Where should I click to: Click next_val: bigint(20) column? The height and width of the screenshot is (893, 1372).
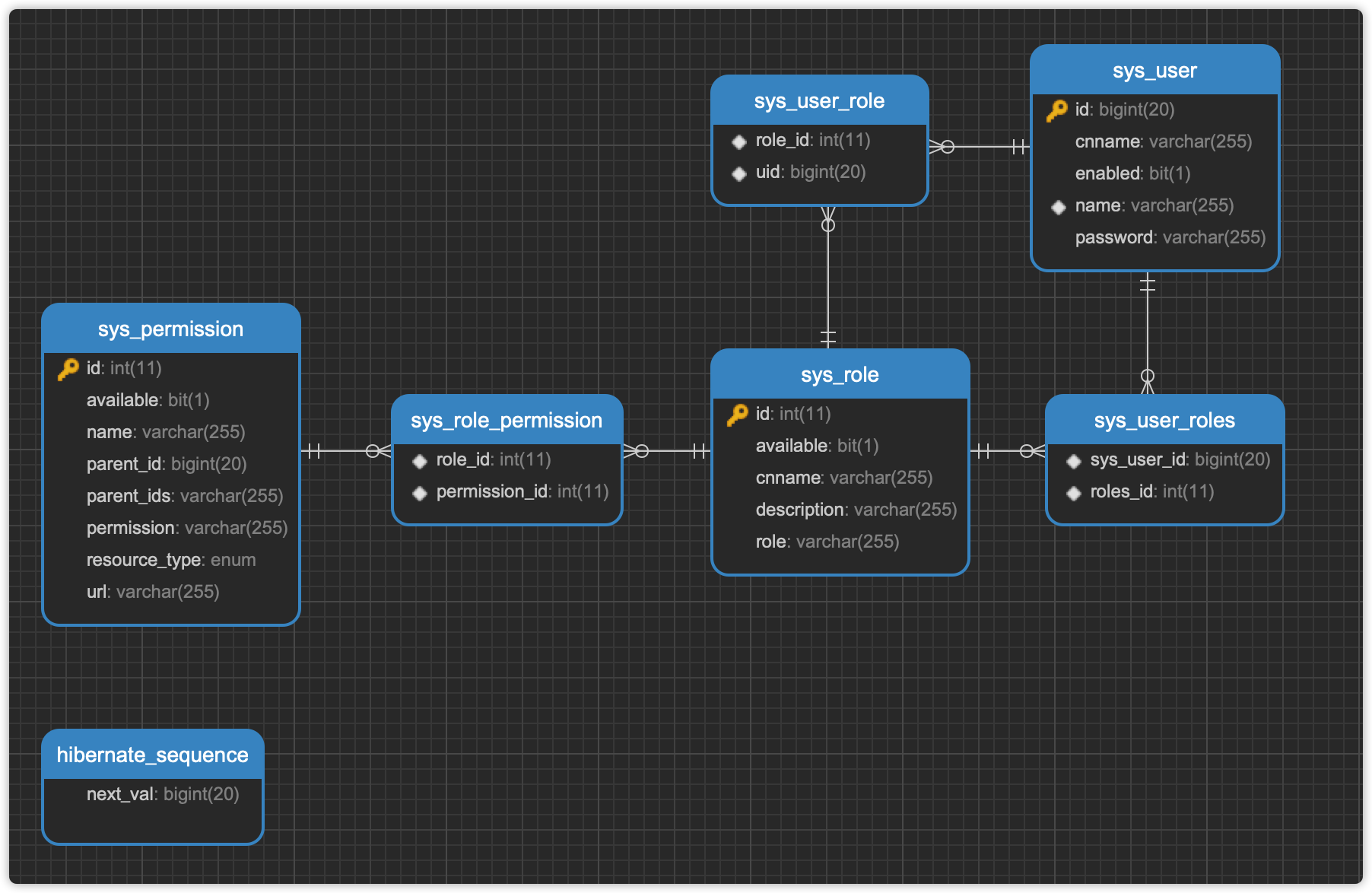(163, 794)
